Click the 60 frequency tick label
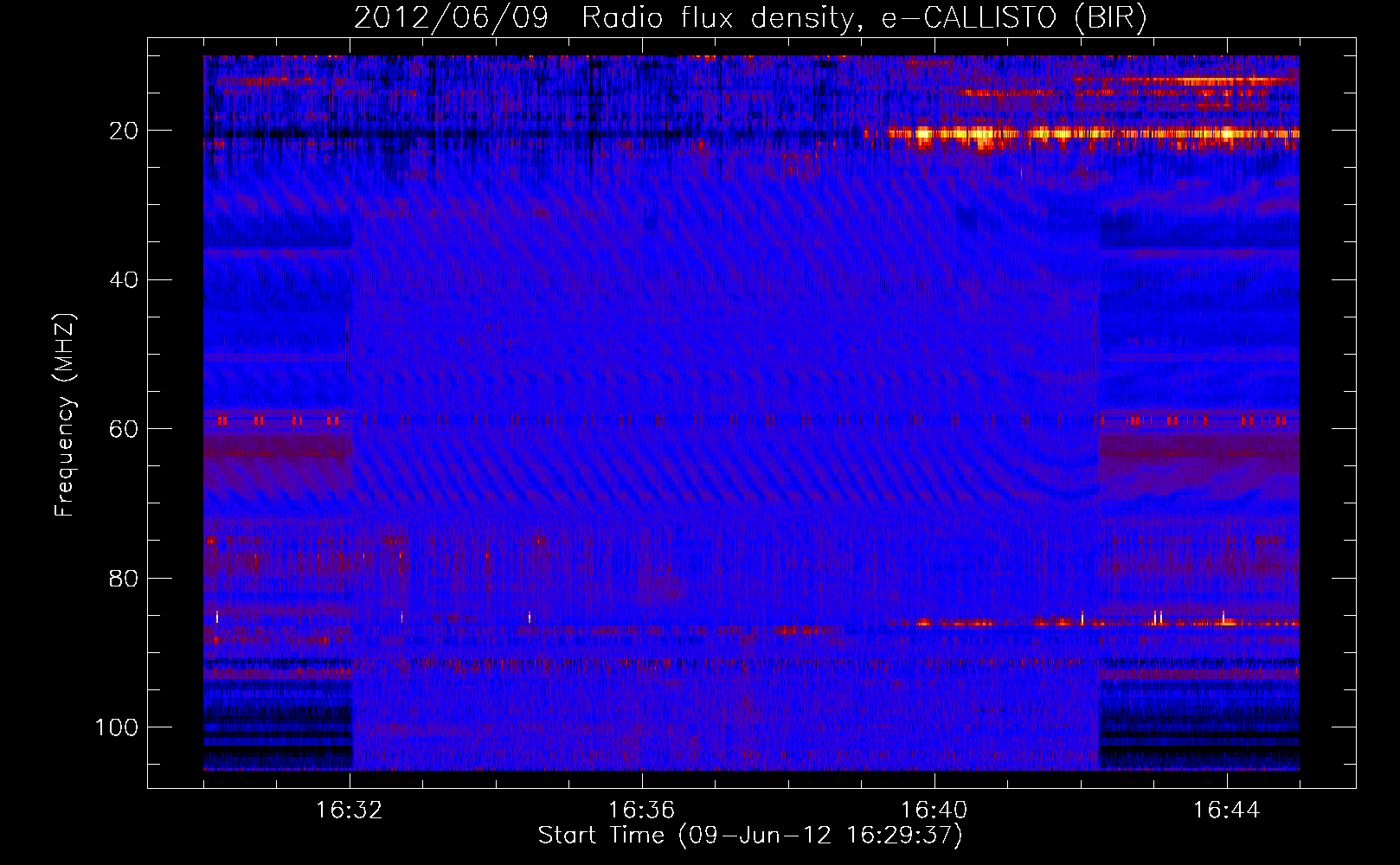Screen dimensions: 1400x865 pos(124,429)
